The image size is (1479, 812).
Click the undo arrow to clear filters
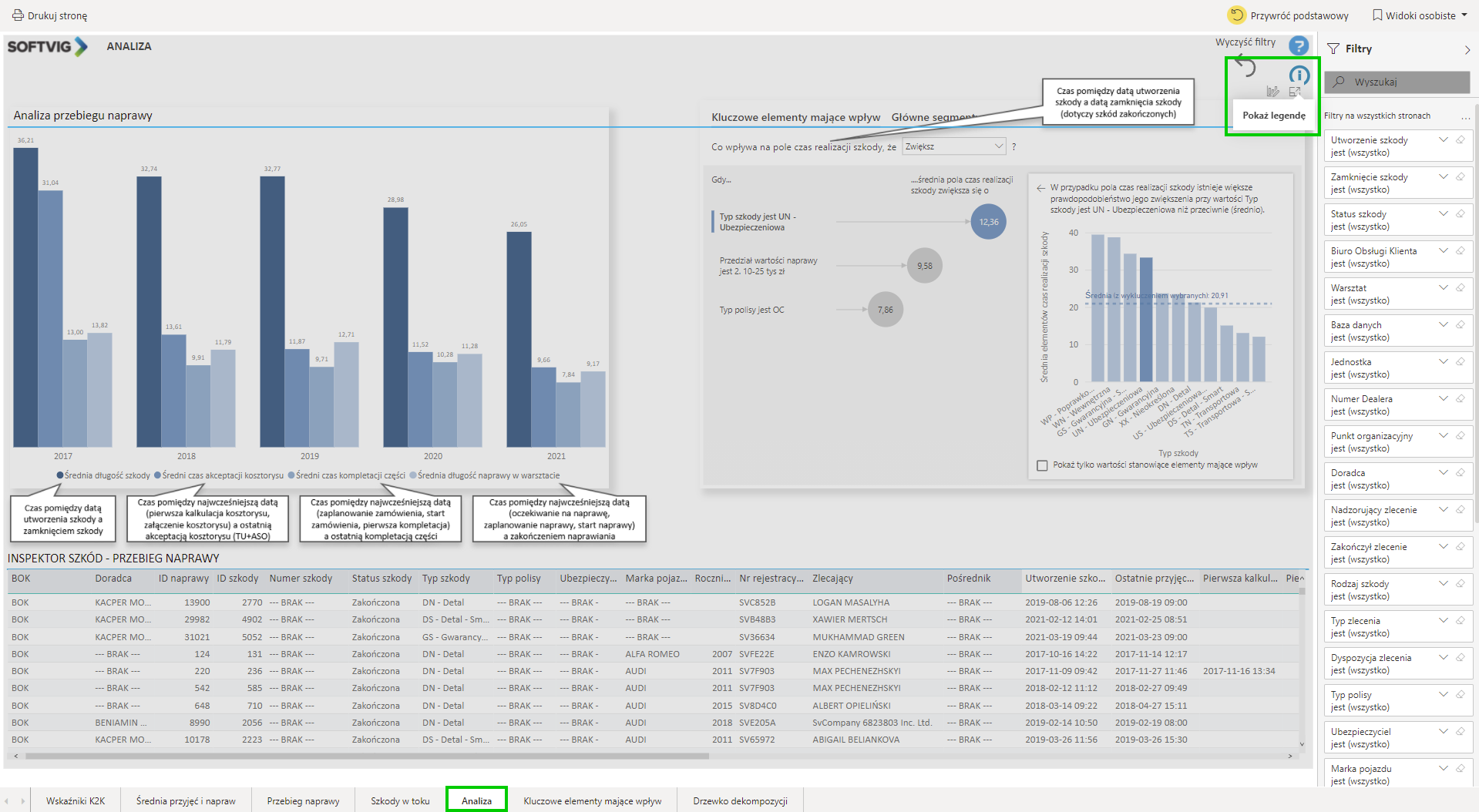click(x=1245, y=66)
